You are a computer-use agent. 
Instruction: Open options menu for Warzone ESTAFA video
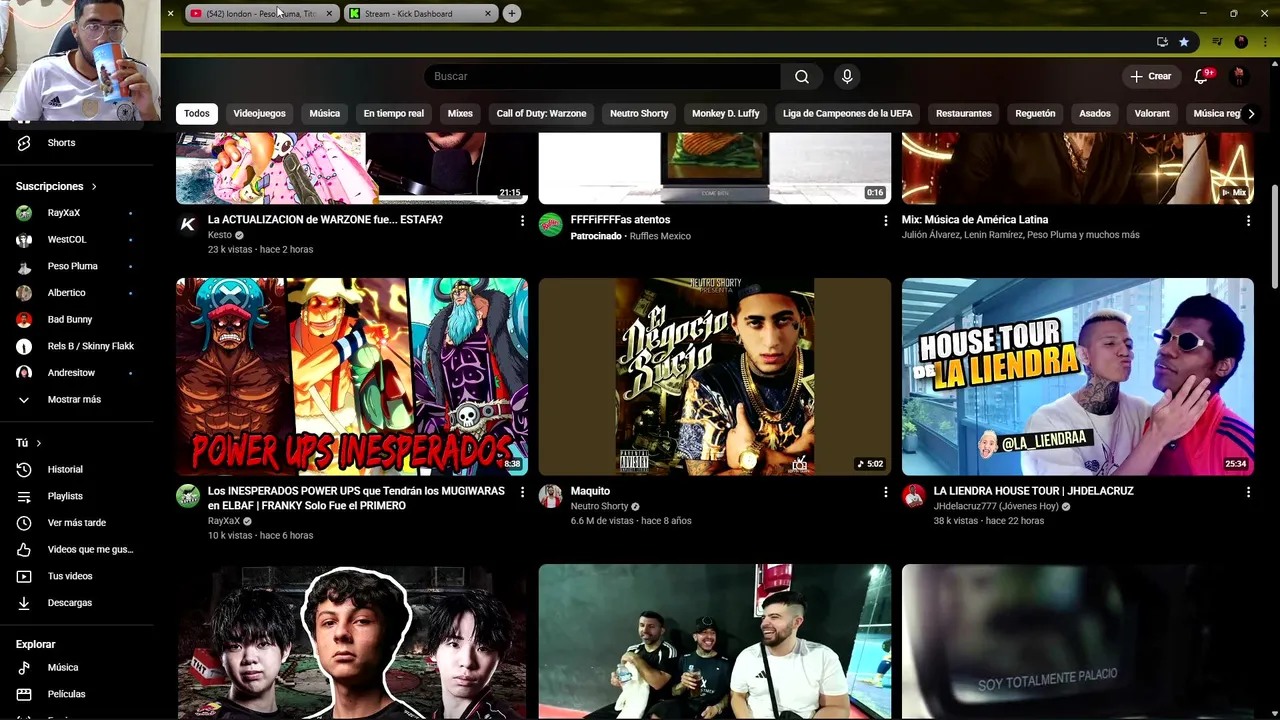click(522, 220)
